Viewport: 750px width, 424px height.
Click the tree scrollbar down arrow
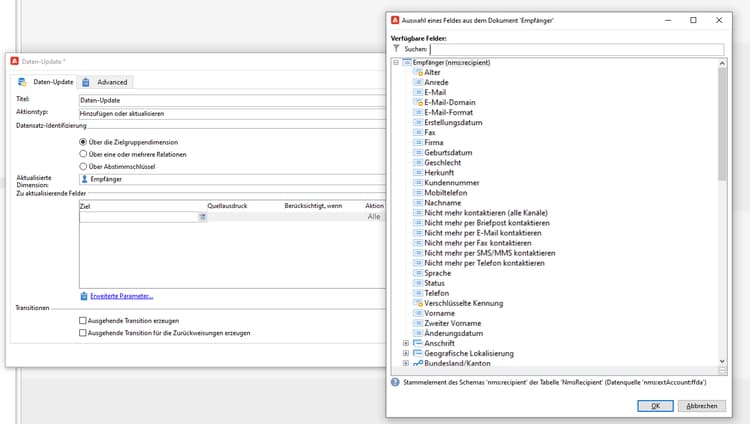tap(722, 361)
